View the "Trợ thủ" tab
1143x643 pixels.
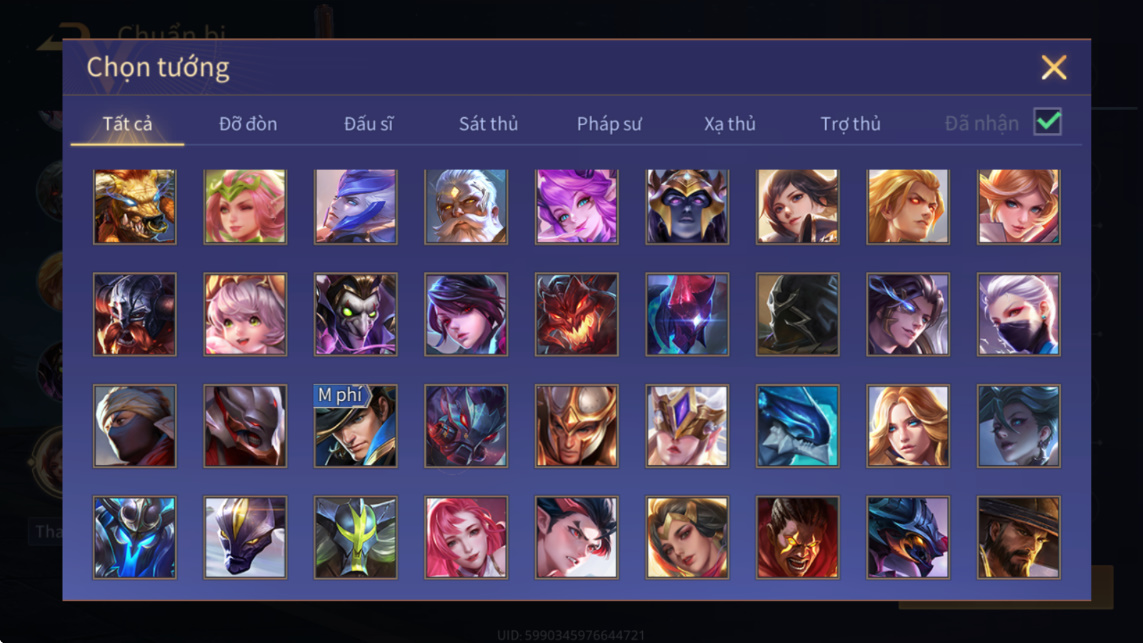[x=851, y=124]
